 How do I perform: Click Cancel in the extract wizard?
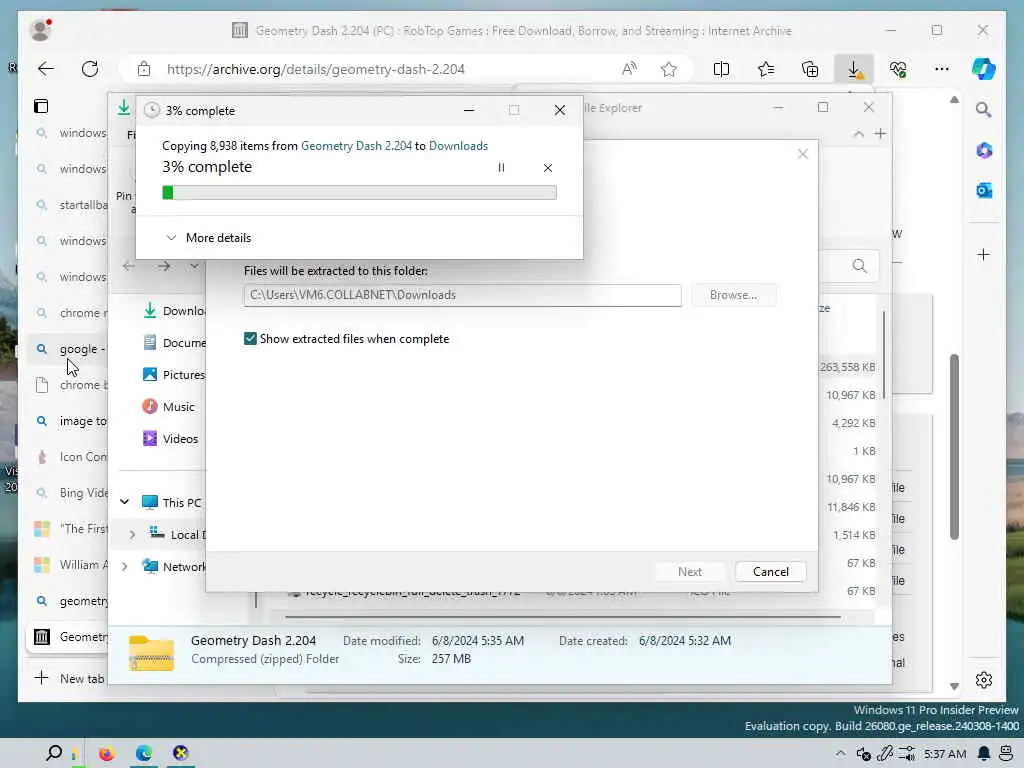[x=771, y=571]
